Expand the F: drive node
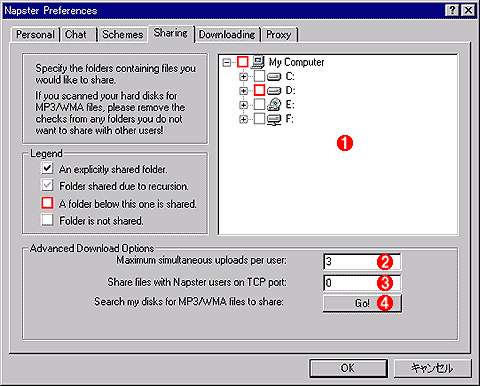480x386 pixels. tap(243, 119)
